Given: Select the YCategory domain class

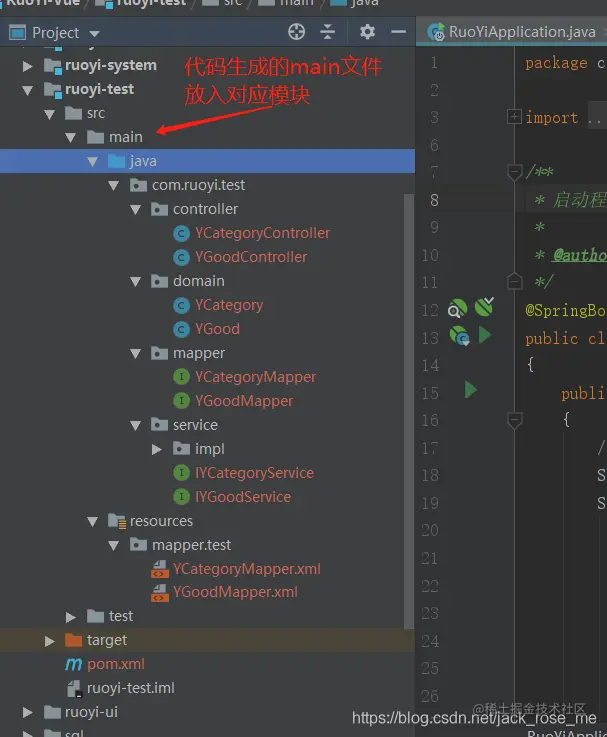Looking at the screenshot, I should coord(229,305).
